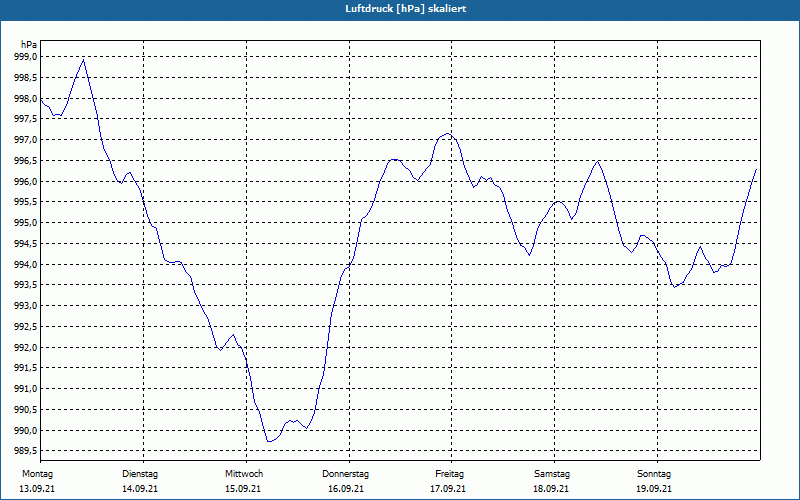Viewport: 800px width, 500px height.
Task: Click the 'hPa' unit label
Action: pos(29,45)
